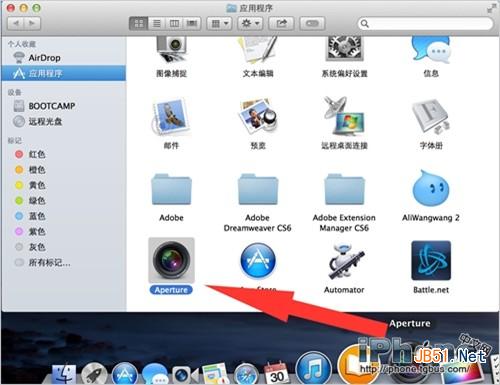
Task: Open Remote Desktop Connection (远程桌面连接) icon
Action: 344,116
